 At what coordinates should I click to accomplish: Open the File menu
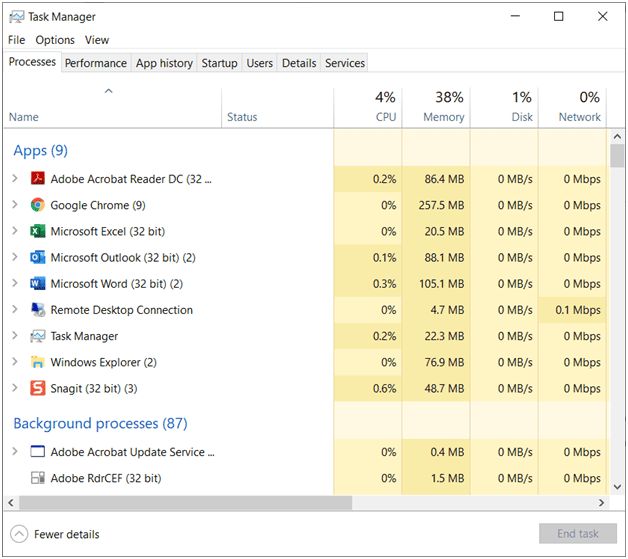[x=16, y=40]
